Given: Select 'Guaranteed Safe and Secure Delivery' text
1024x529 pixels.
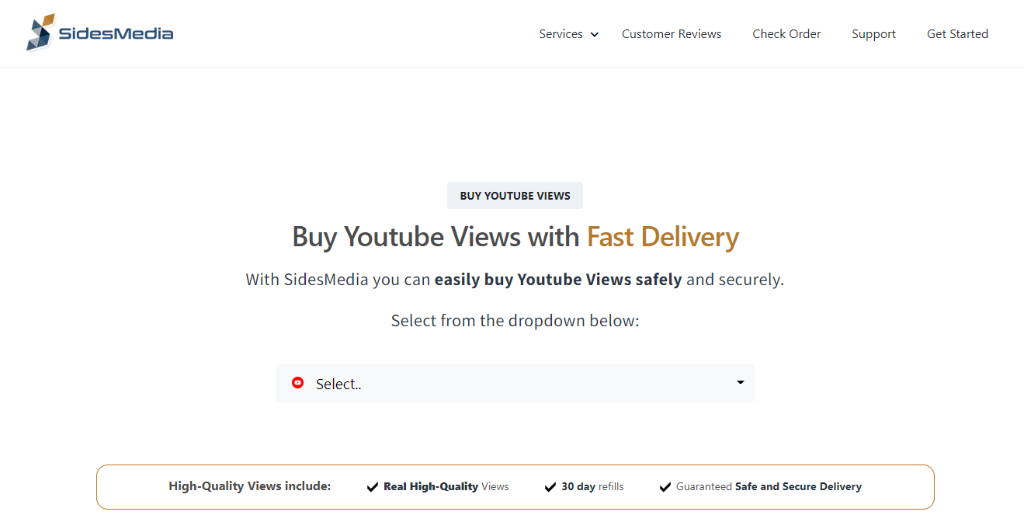Looking at the screenshot, I should coord(769,487).
